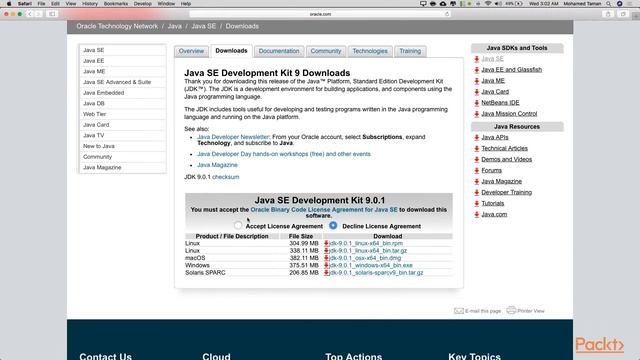This screenshot has height=360, width=640.
Task: Click the Java SE breadcrumb link
Action: point(204,26)
